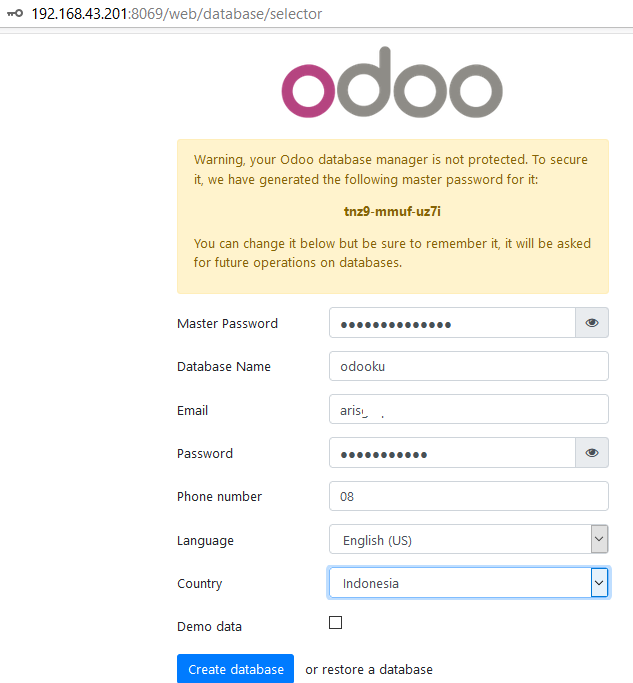Click the Create database button
Viewport: 633px width, 683px height.
(x=235, y=669)
